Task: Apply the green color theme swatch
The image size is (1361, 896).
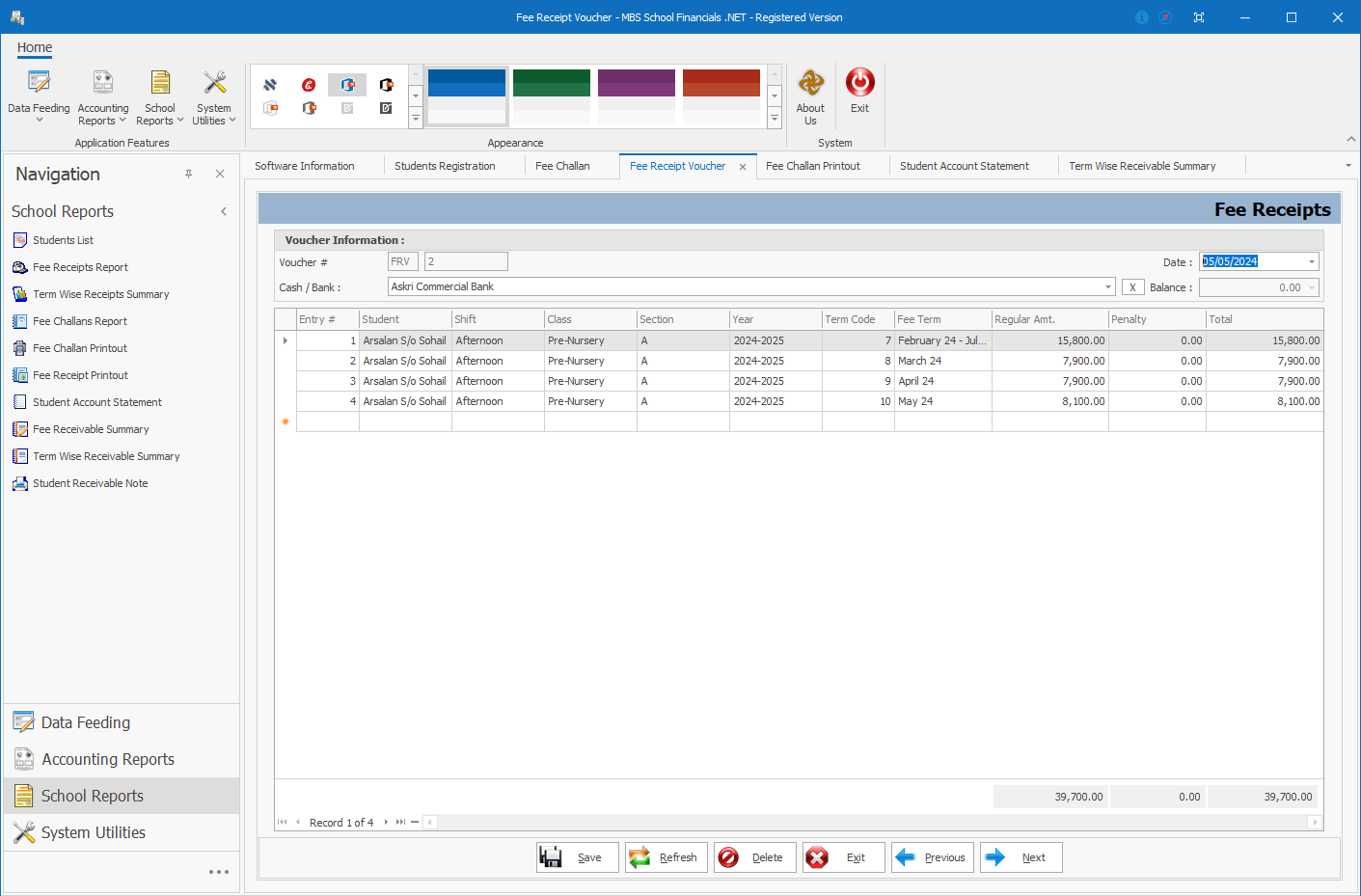Action: tap(552, 95)
